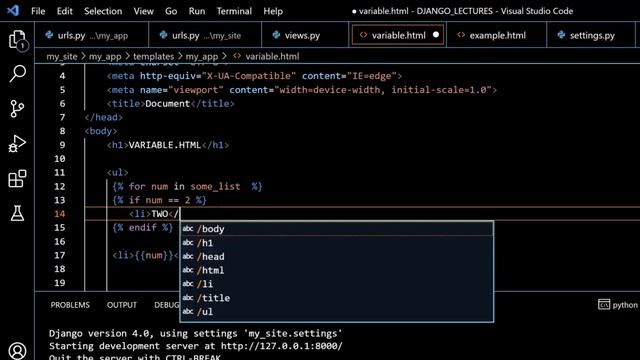Choose /html autocomplete suggestion
Screen dimensions: 640x360
coord(337,270)
